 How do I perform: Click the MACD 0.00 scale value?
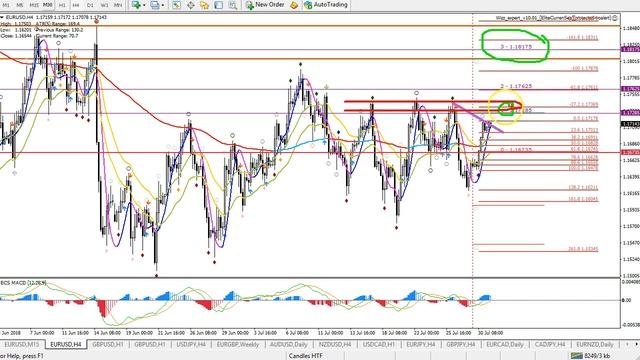point(626,300)
